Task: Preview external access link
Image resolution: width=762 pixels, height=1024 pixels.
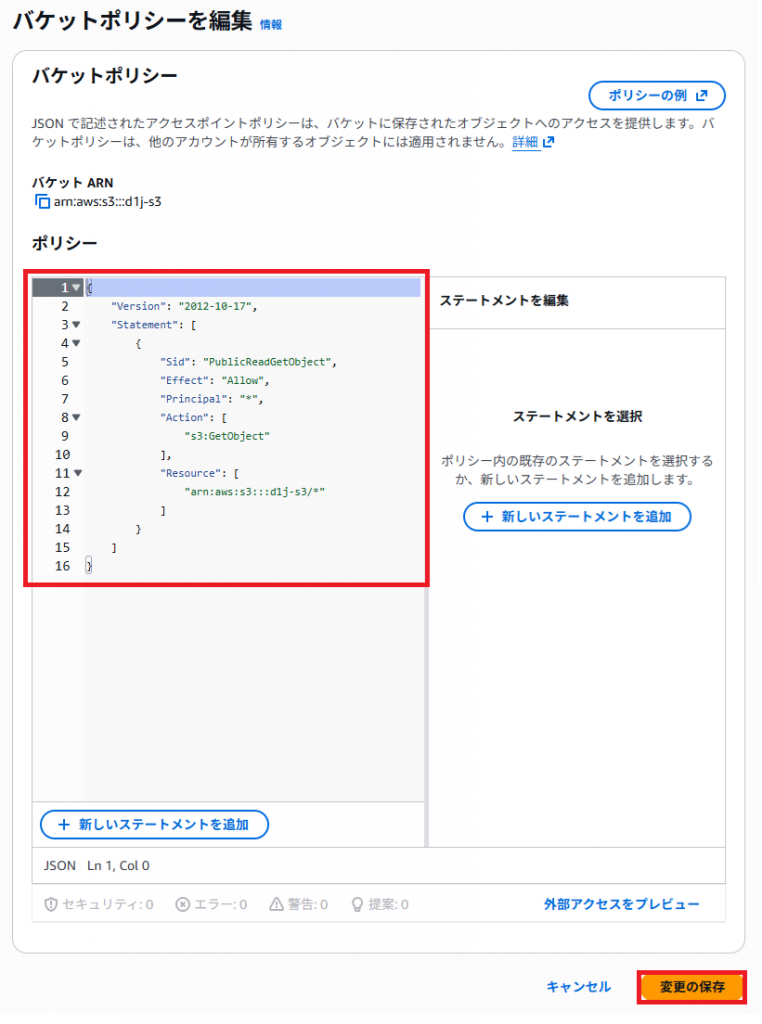Action: click(x=621, y=904)
